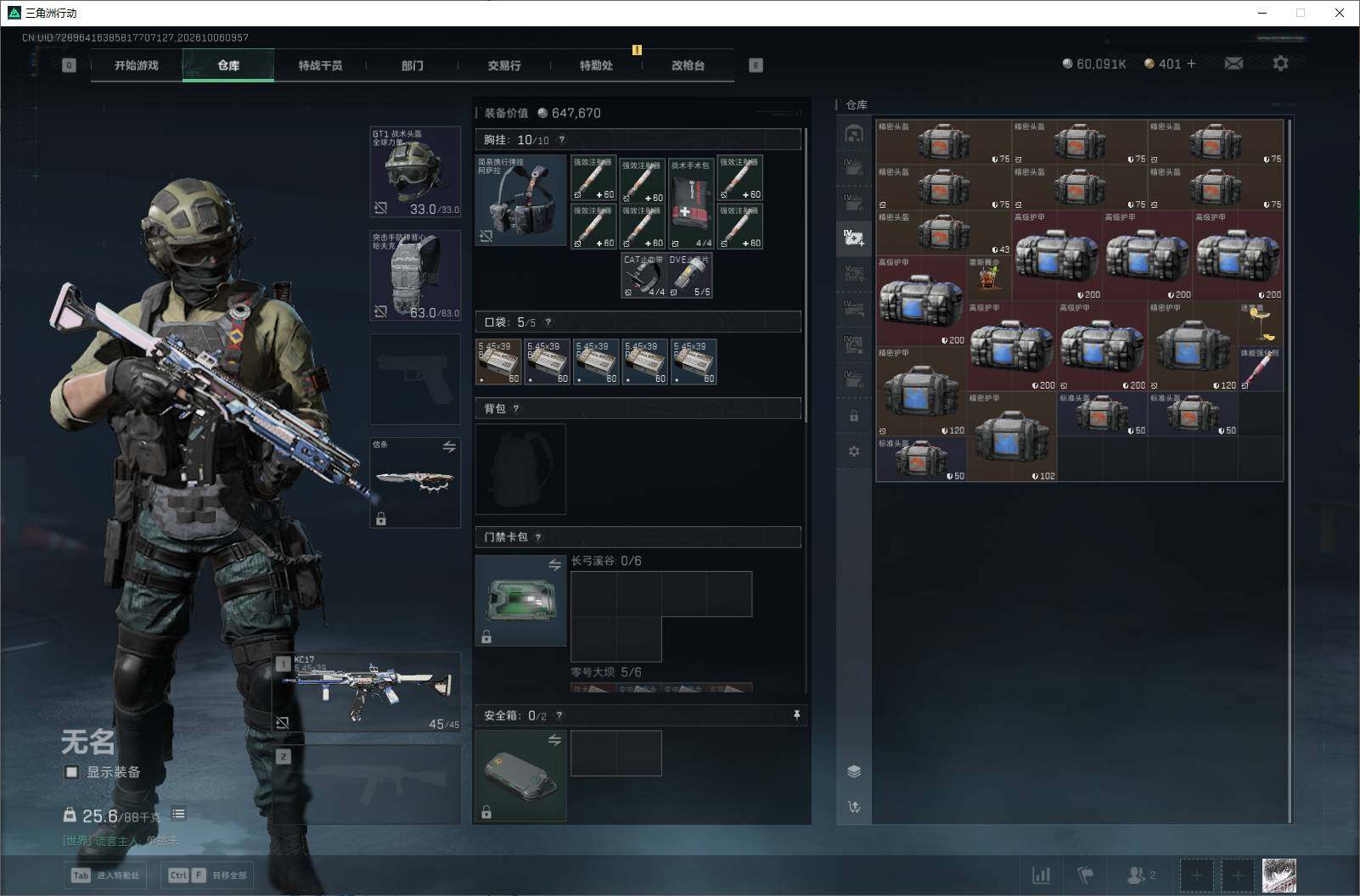Screen dimensions: 1360x896
Task: Toggle the pin icon on 安全箱 header
Action: (796, 716)
